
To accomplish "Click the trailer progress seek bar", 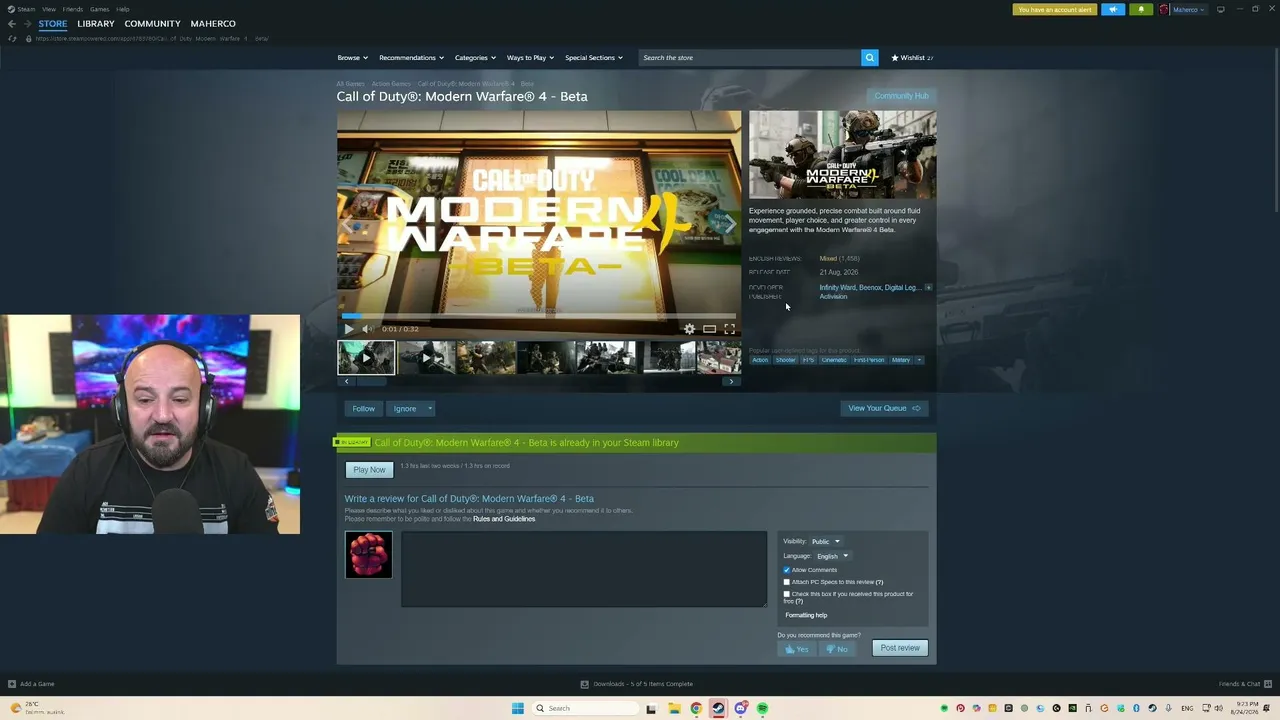I will [539, 316].
